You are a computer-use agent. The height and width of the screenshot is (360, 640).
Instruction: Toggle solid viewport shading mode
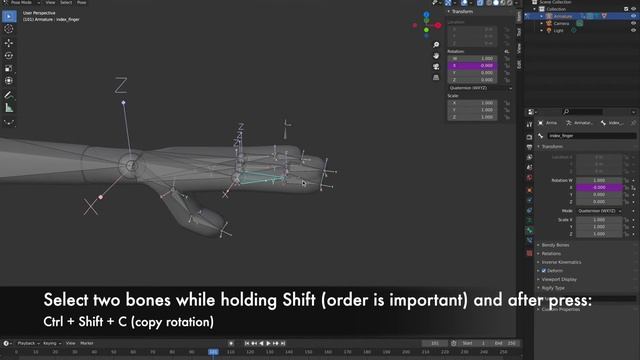pos(496,3)
